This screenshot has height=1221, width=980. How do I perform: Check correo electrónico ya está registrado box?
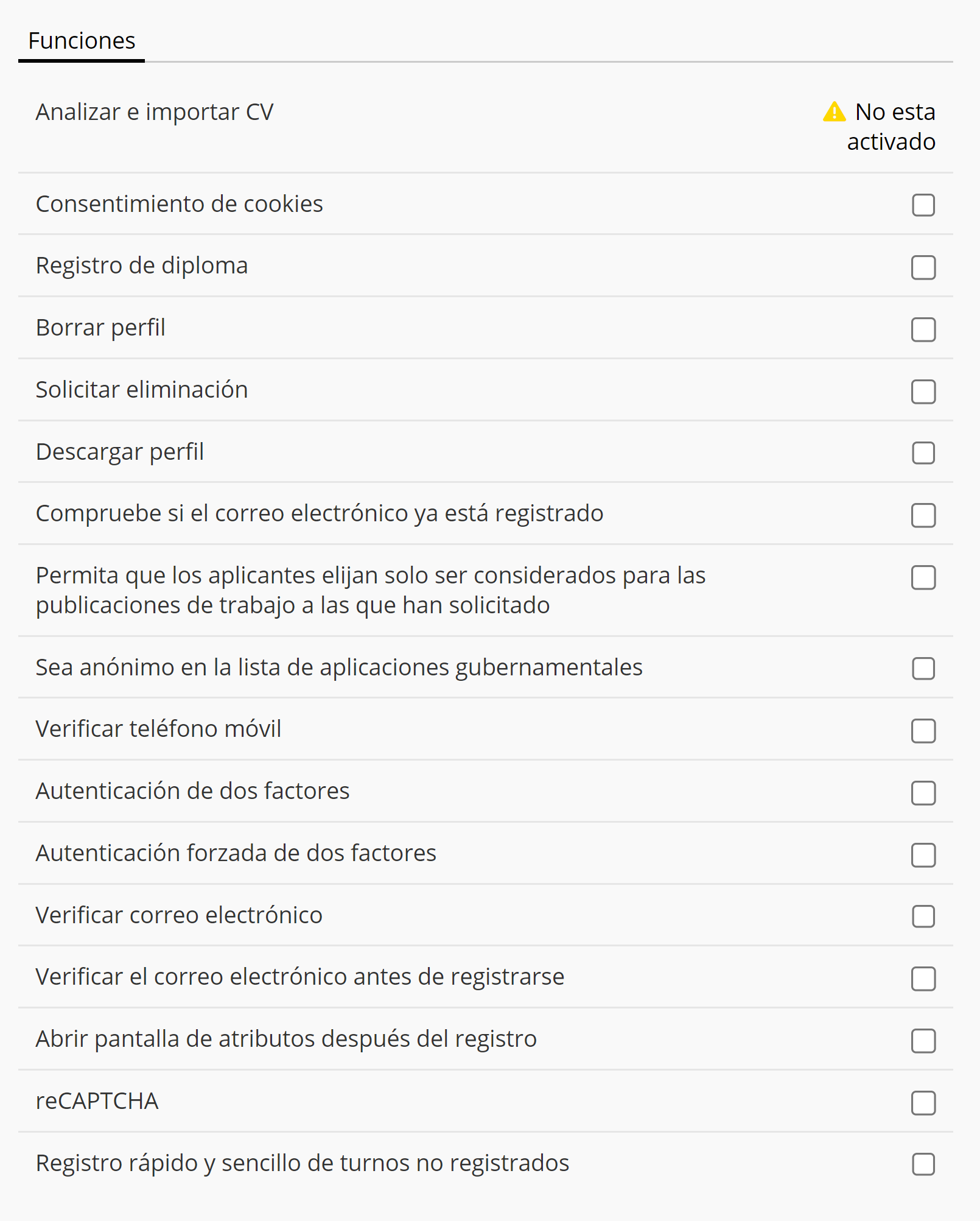[x=923, y=515]
